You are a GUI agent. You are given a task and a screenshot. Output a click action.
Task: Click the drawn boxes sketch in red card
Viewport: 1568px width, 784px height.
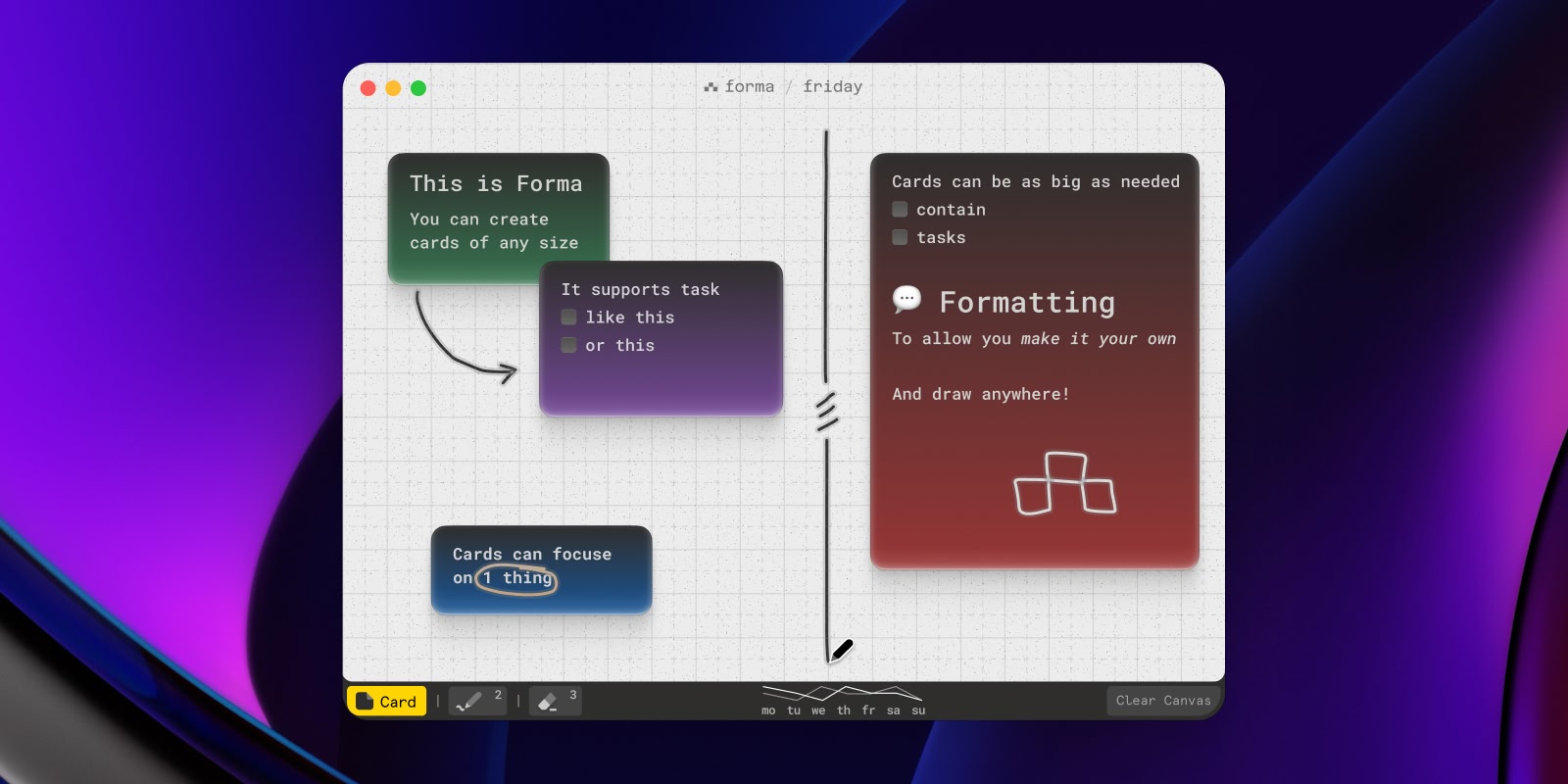point(1065,483)
